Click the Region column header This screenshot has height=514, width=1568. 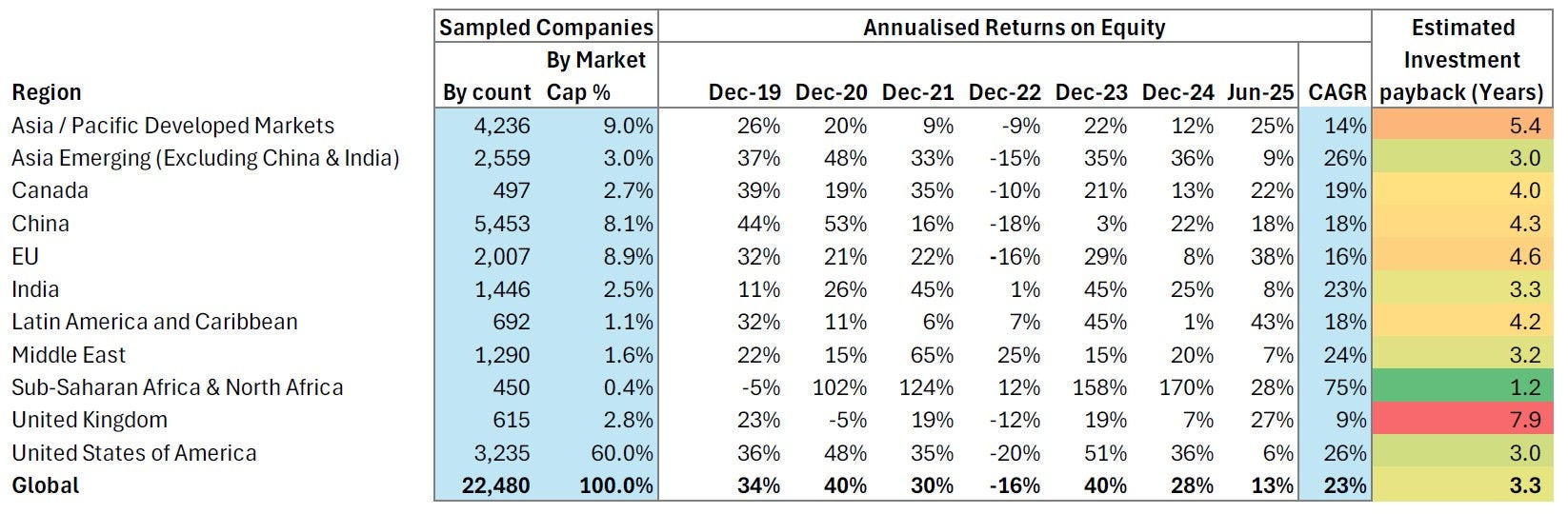(x=46, y=92)
